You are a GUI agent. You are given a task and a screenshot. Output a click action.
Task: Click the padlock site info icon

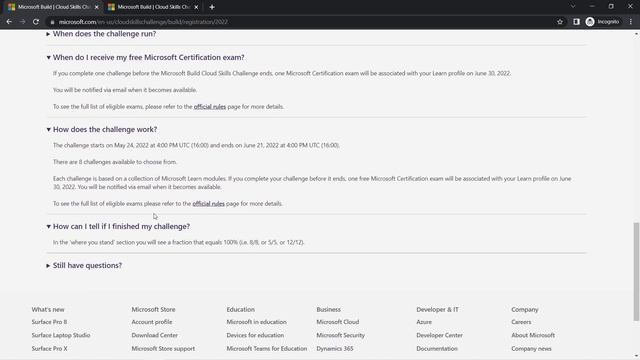52,22
